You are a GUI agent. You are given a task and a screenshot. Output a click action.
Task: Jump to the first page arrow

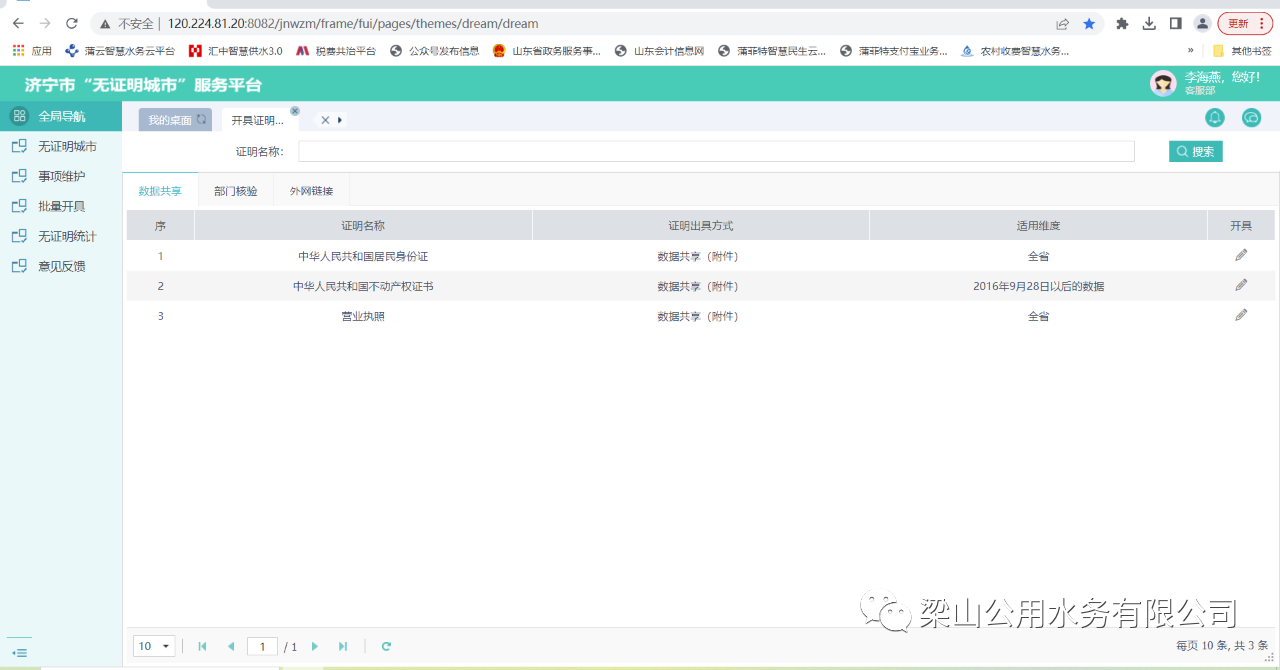(x=203, y=647)
